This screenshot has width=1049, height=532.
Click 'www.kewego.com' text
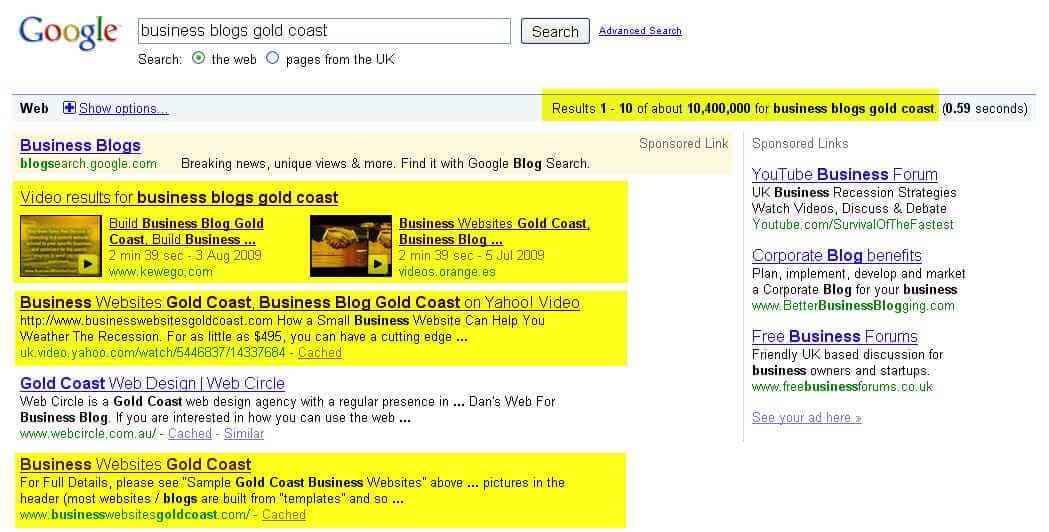pyautogui.click(x=161, y=272)
